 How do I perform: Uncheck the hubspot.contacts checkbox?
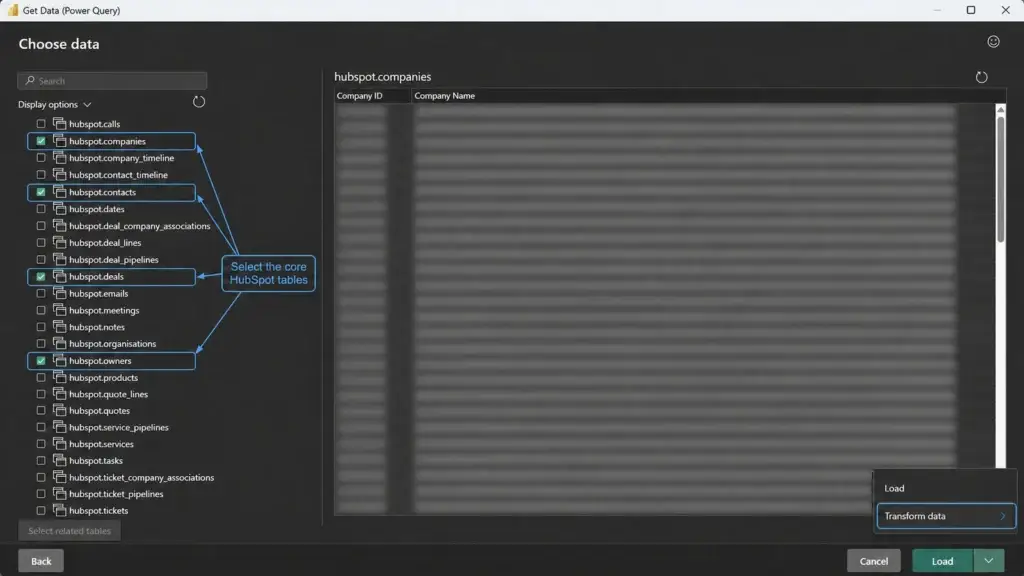(41, 192)
